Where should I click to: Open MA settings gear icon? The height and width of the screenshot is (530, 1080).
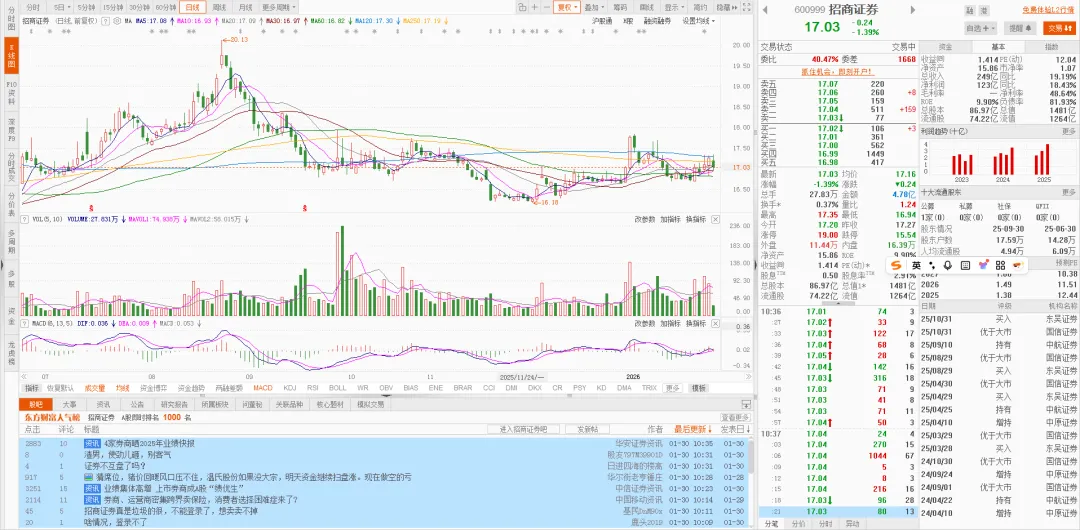pos(117,21)
